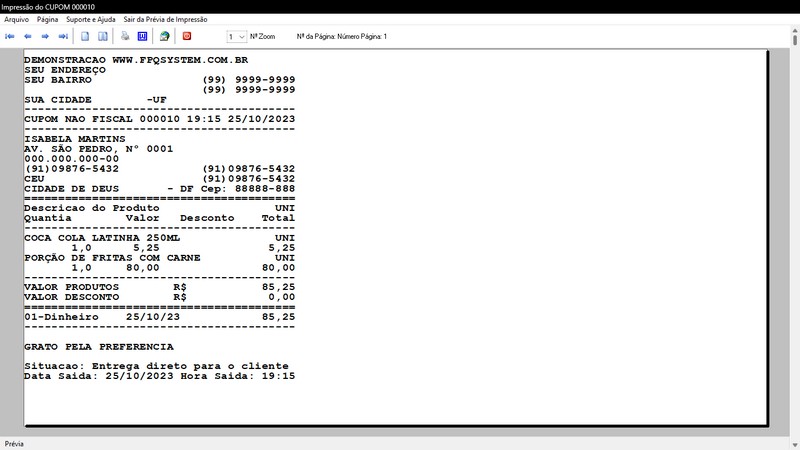800x450 pixels.
Task: Click the VALOR PRODUTOS total line
Action: 160,287
